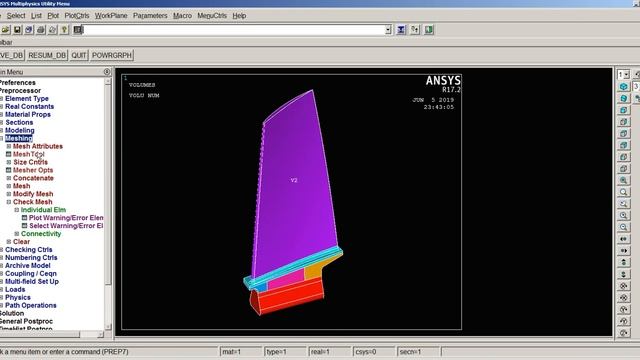Expand the Real Constants tree node
640x360 pixels.
point(2,107)
